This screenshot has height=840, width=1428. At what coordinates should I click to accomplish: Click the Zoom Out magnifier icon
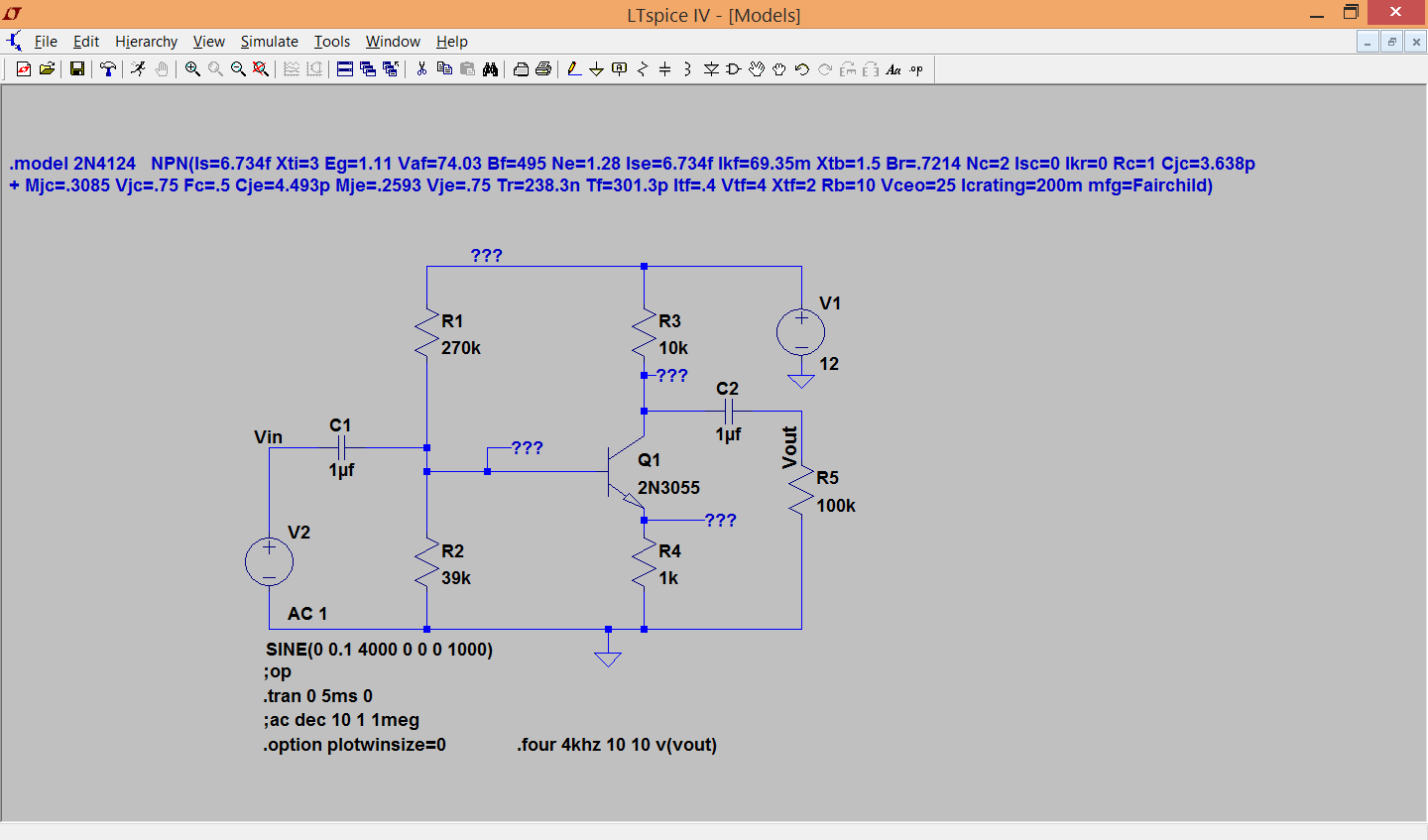point(238,68)
